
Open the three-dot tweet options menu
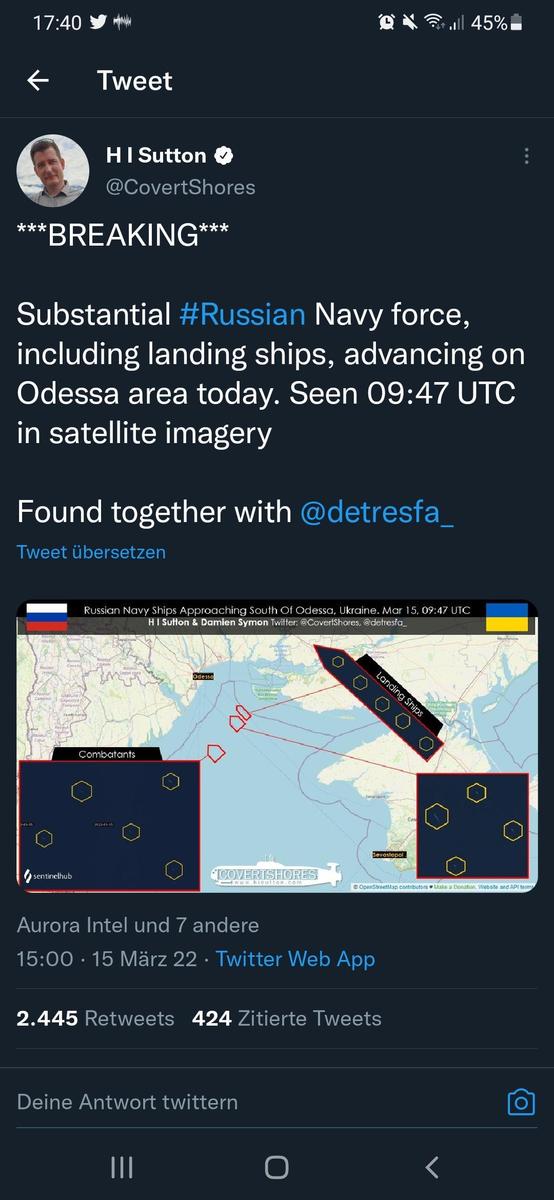[x=527, y=156]
